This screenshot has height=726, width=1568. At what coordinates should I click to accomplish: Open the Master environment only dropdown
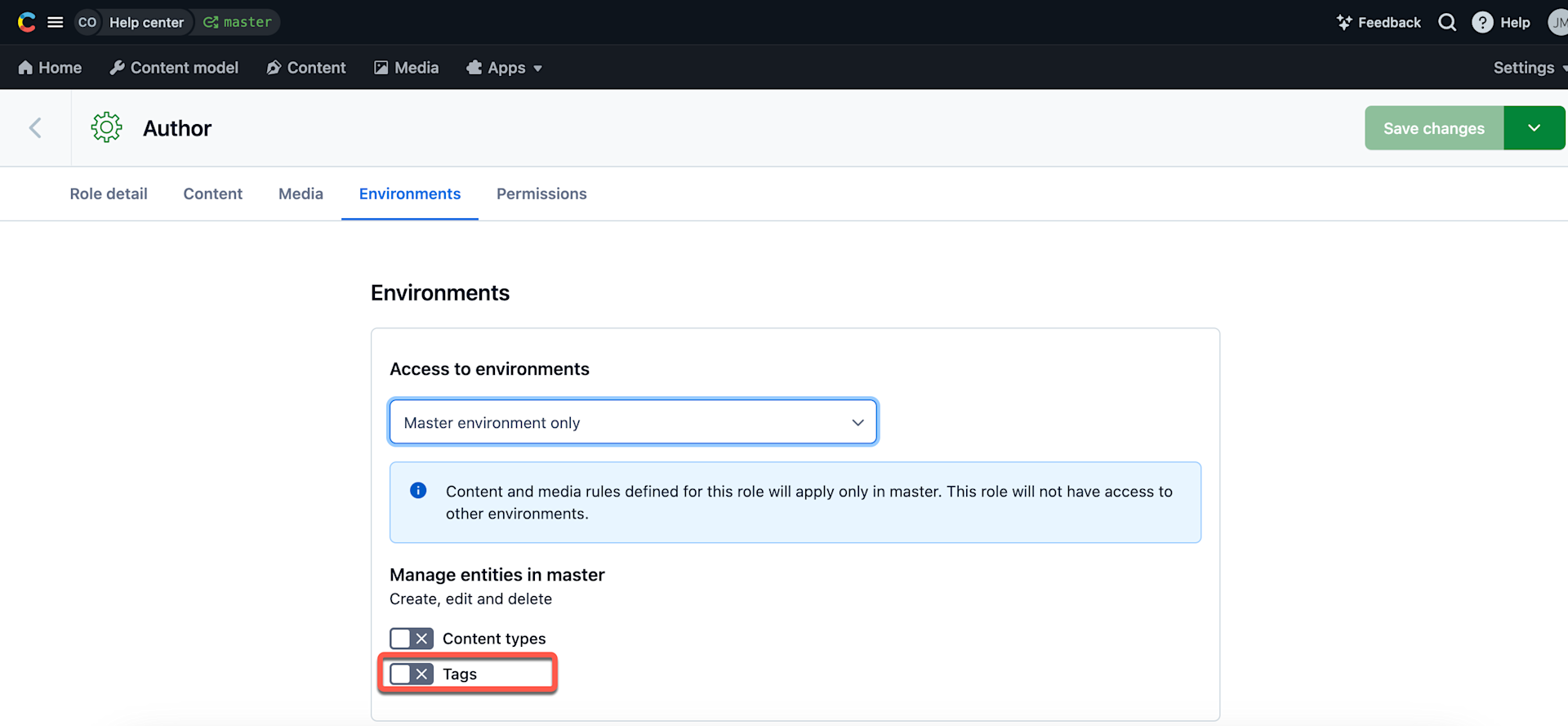[x=633, y=422]
